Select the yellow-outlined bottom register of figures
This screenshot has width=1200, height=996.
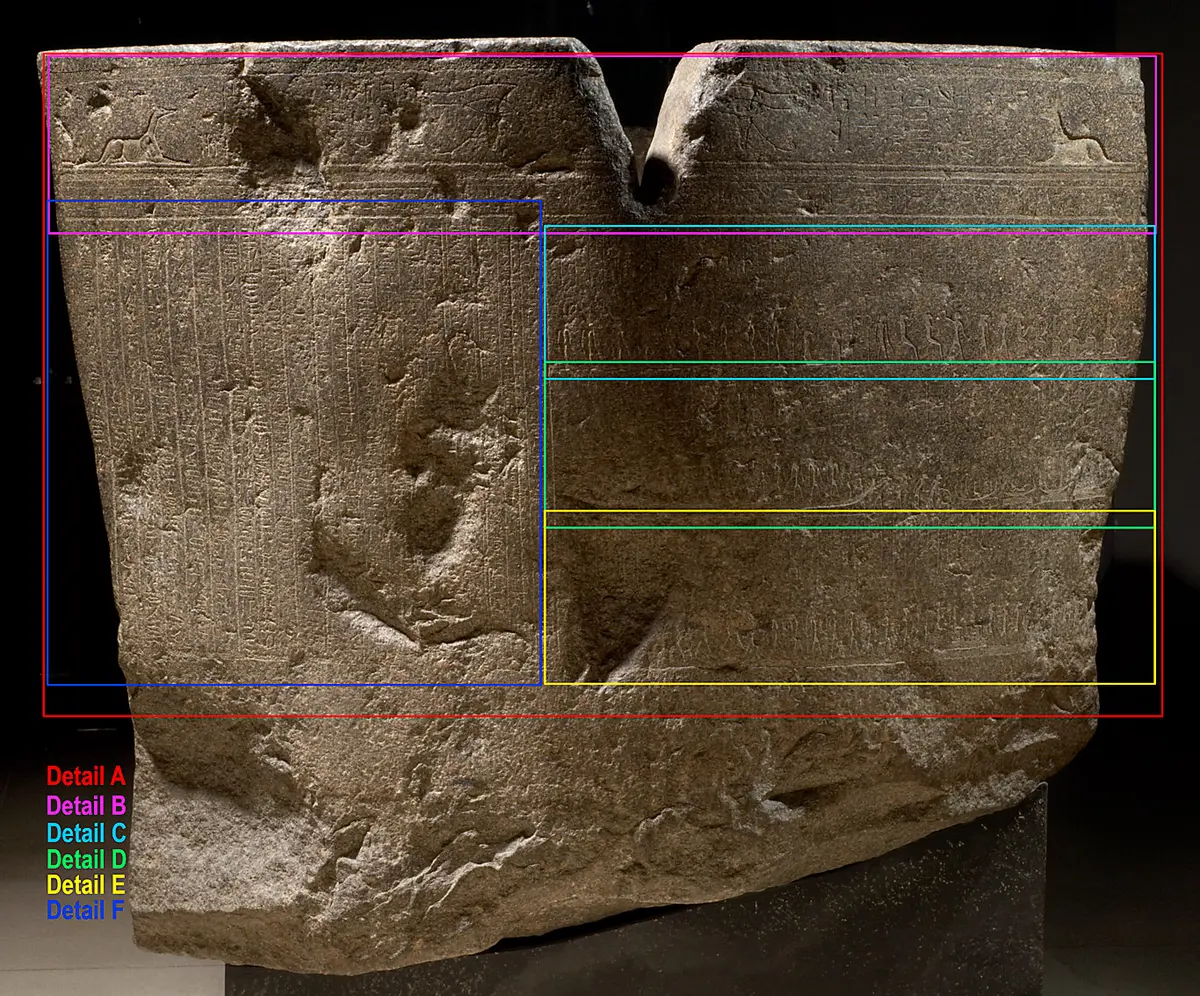(849, 598)
